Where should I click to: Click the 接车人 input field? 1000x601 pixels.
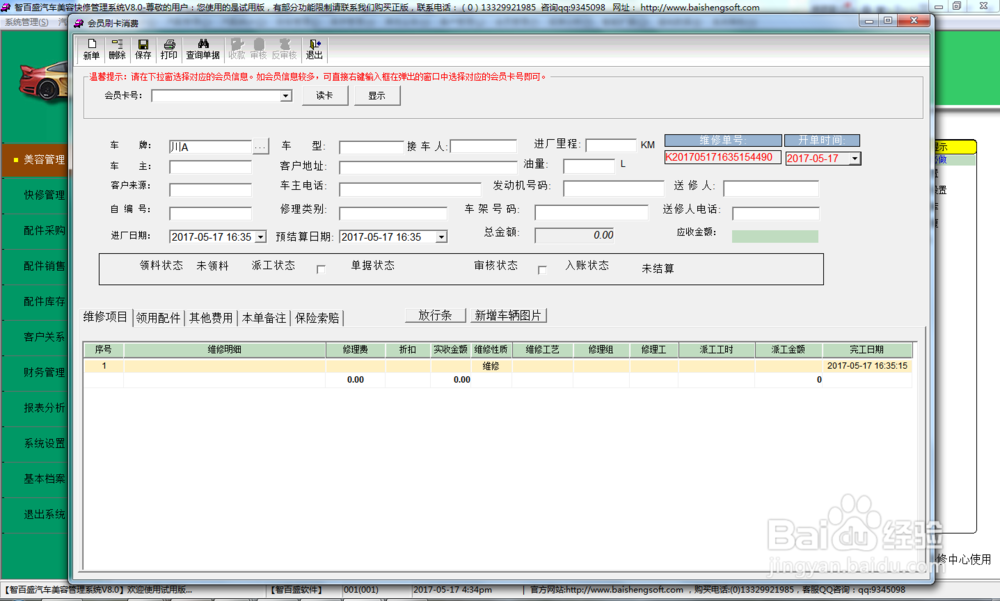(483, 147)
